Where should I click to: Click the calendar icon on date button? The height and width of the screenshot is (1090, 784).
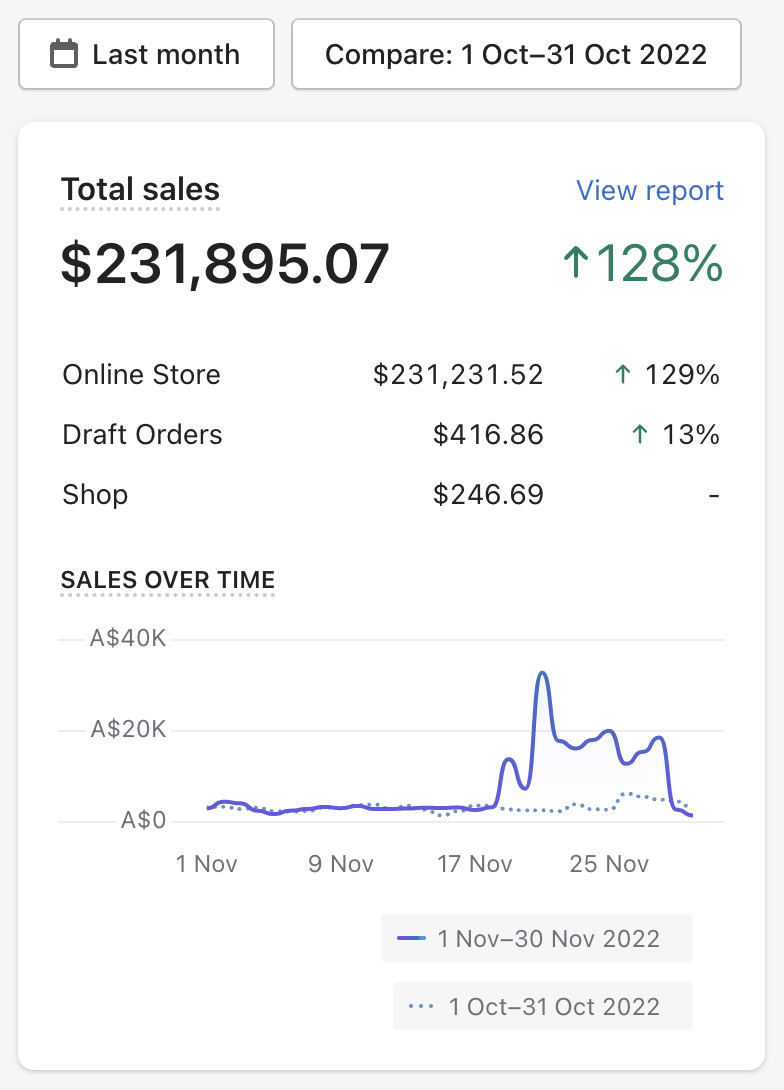pyautogui.click(x=64, y=54)
